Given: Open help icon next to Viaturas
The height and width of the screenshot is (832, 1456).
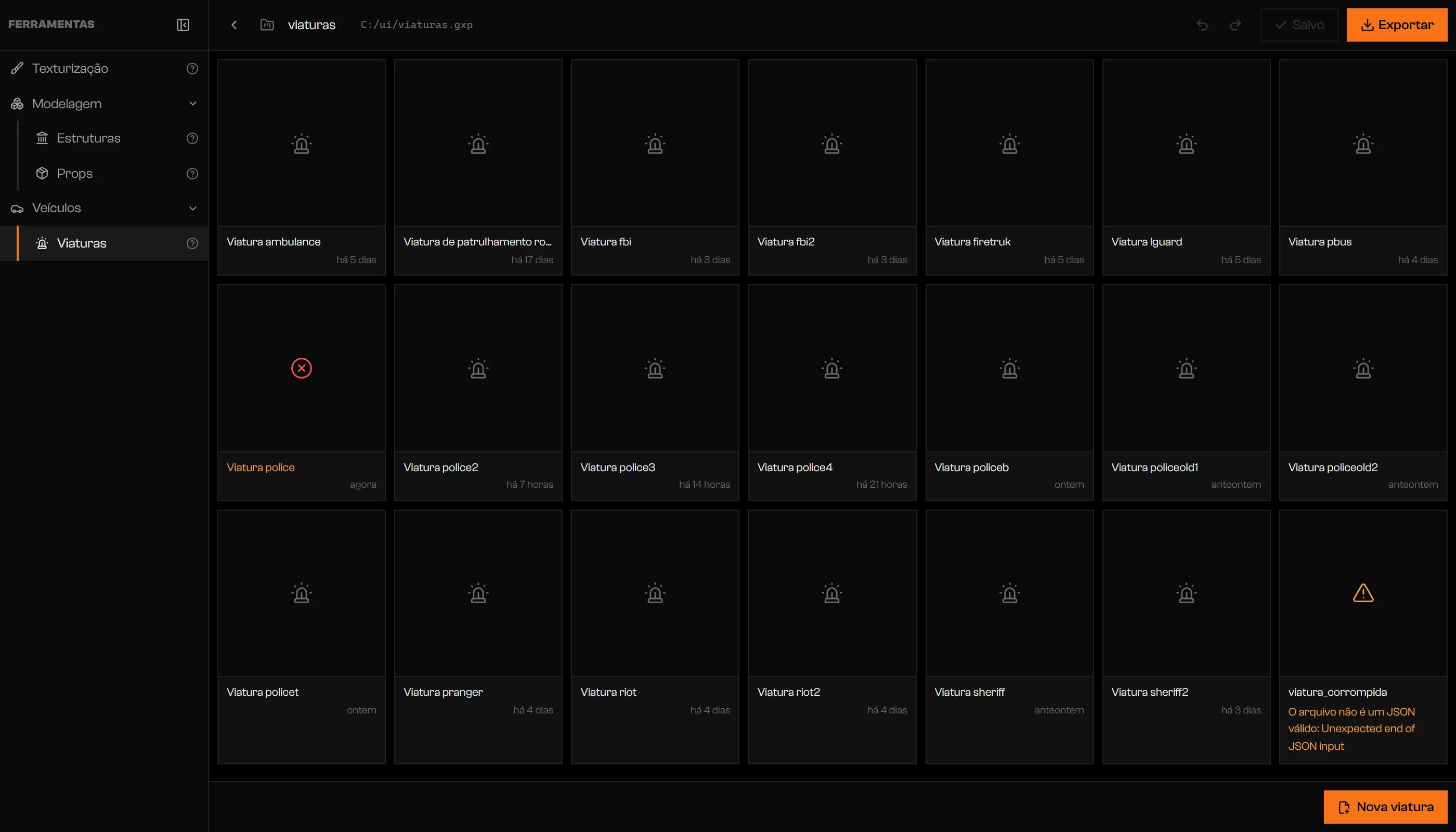Looking at the screenshot, I should click(x=192, y=243).
